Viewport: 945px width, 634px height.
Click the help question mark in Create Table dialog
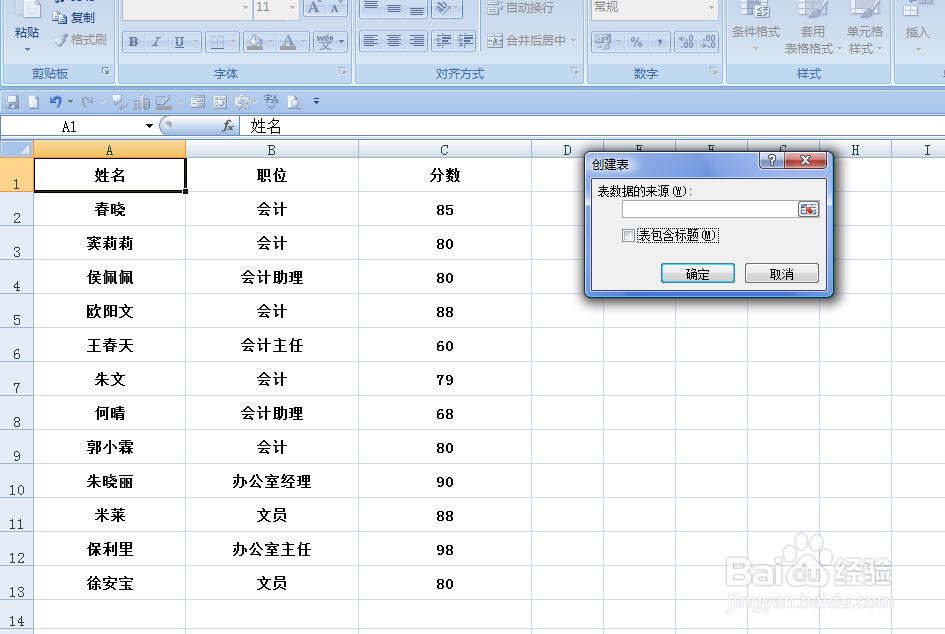click(x=772, y=160)
